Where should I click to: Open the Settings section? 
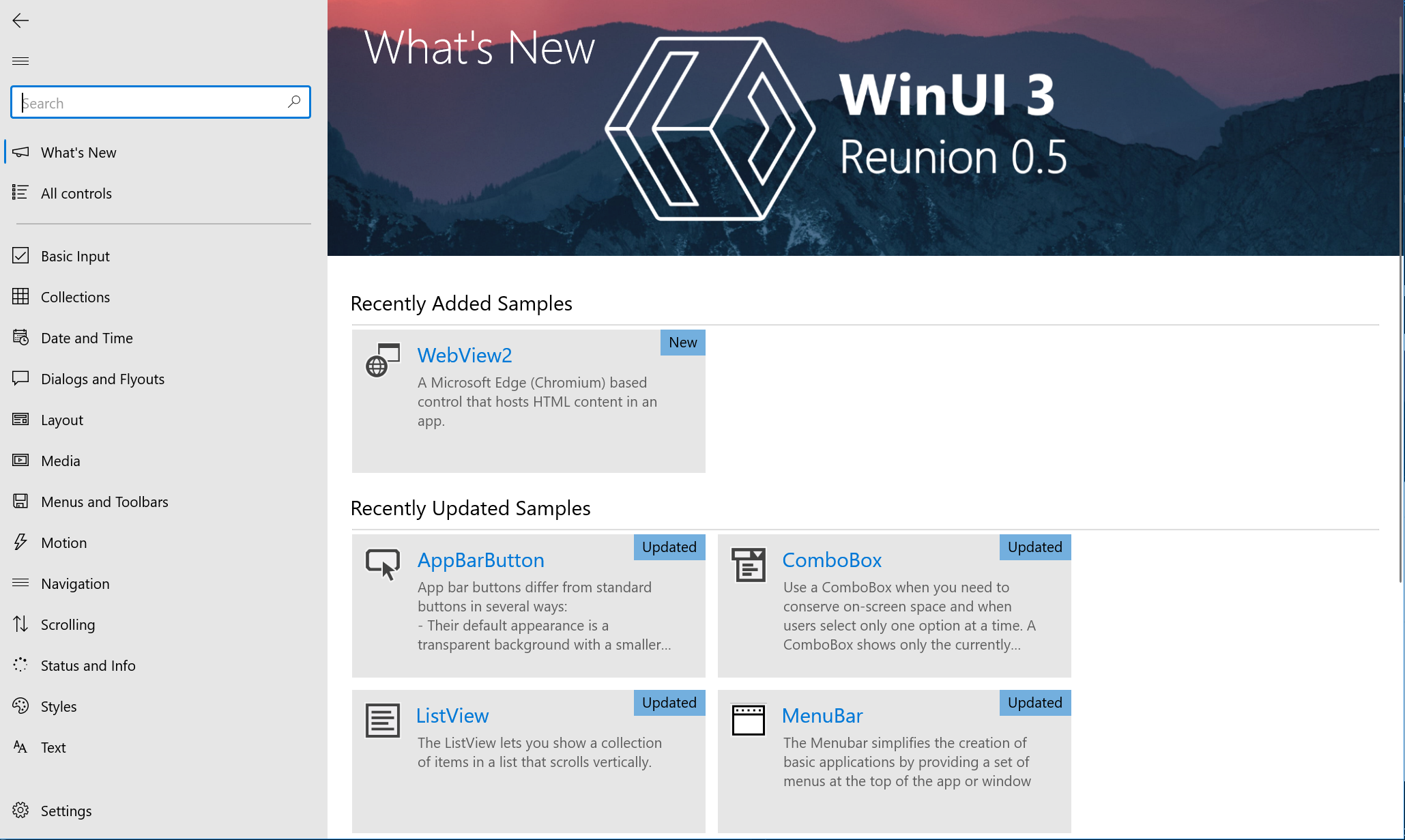pyautogui.click(x=65, y=810)
